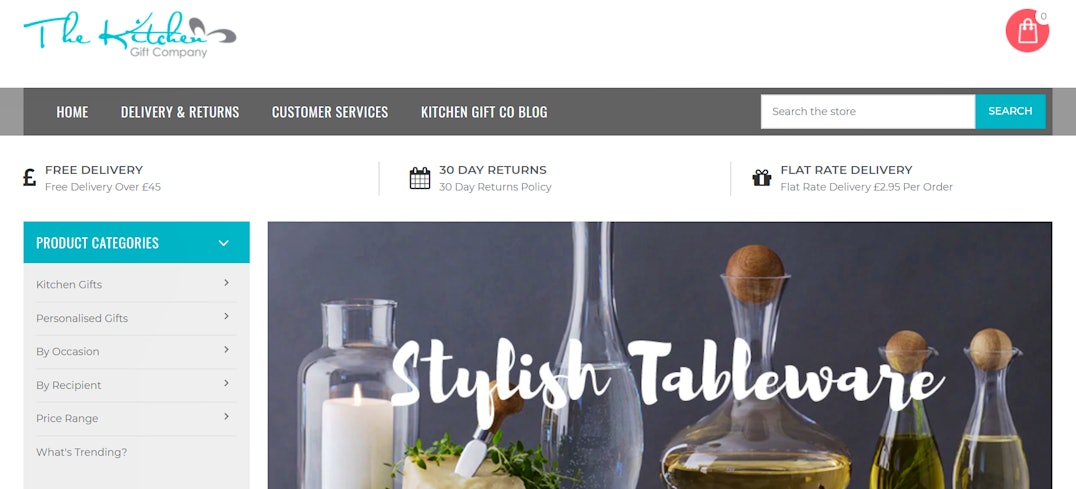This screenshot has width=1076, height=489.
Task: Expand the By Recipient category arrow
Action: [x=226, y=383]
